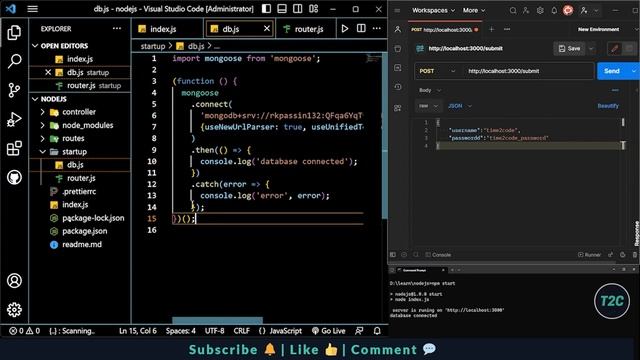
Task: Open the Explorer view in the activity bar
Action: click(14, 33)
